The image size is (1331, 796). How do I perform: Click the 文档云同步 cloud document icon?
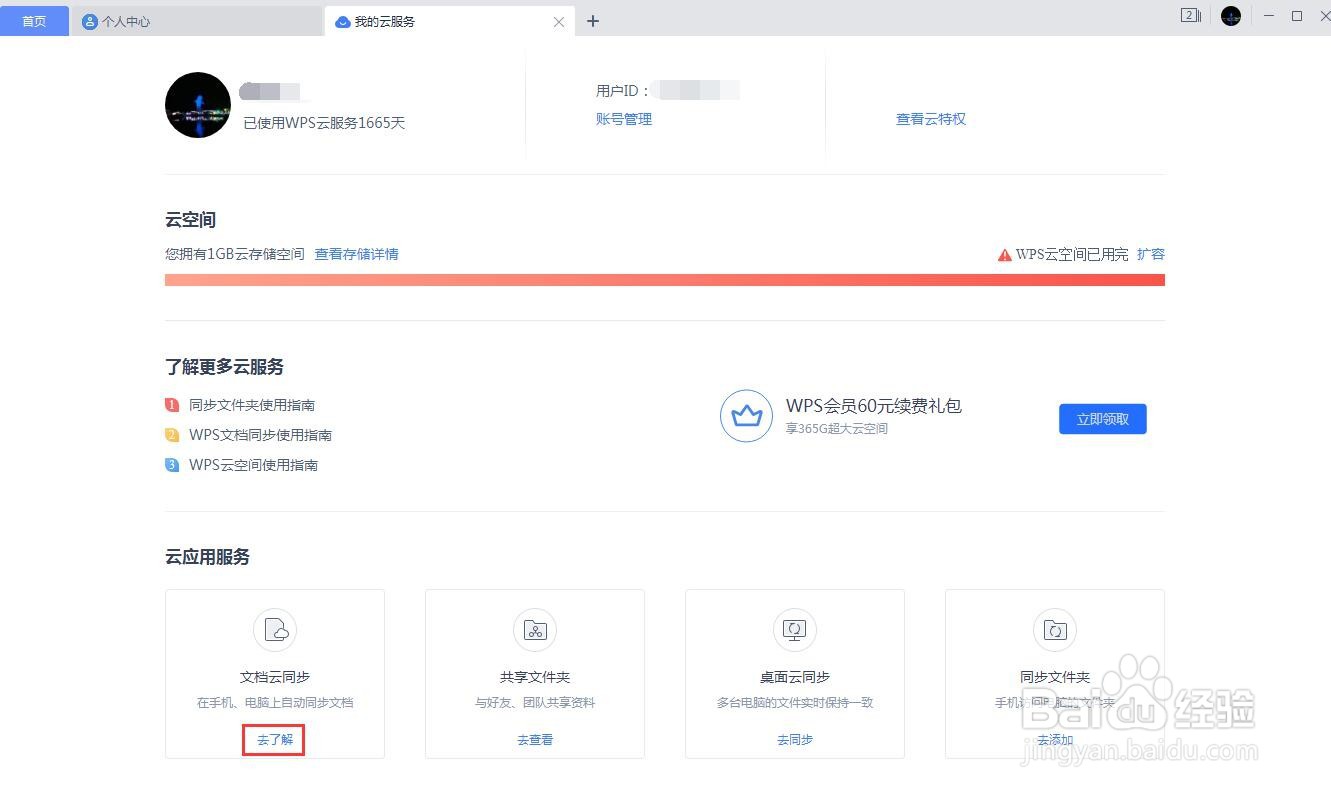click(x=275, y=630)
